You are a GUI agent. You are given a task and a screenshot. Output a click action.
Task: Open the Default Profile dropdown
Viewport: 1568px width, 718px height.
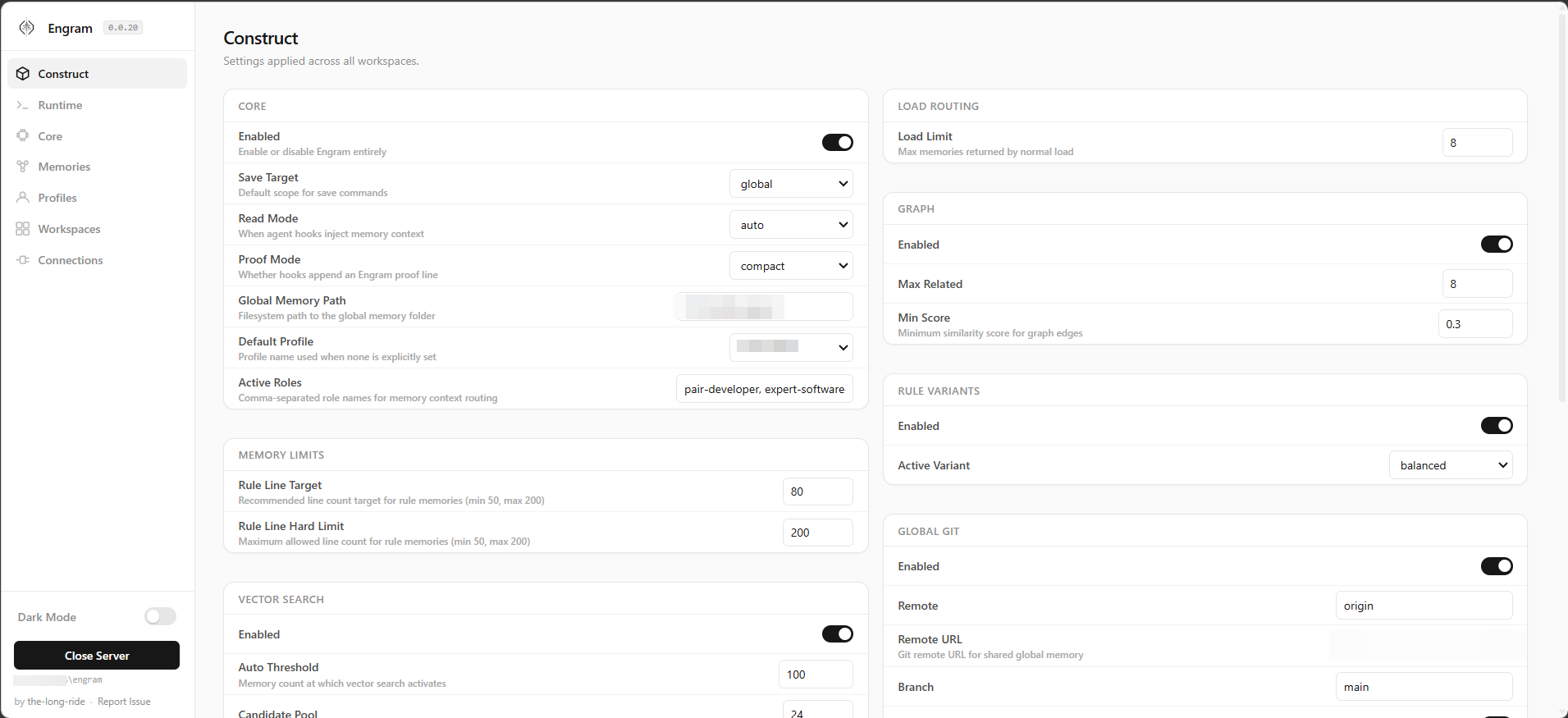pos(791,348)
